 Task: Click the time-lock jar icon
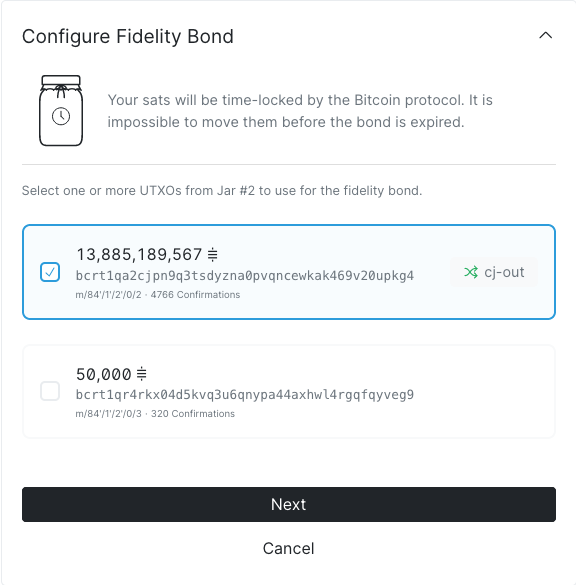[61, 110]
